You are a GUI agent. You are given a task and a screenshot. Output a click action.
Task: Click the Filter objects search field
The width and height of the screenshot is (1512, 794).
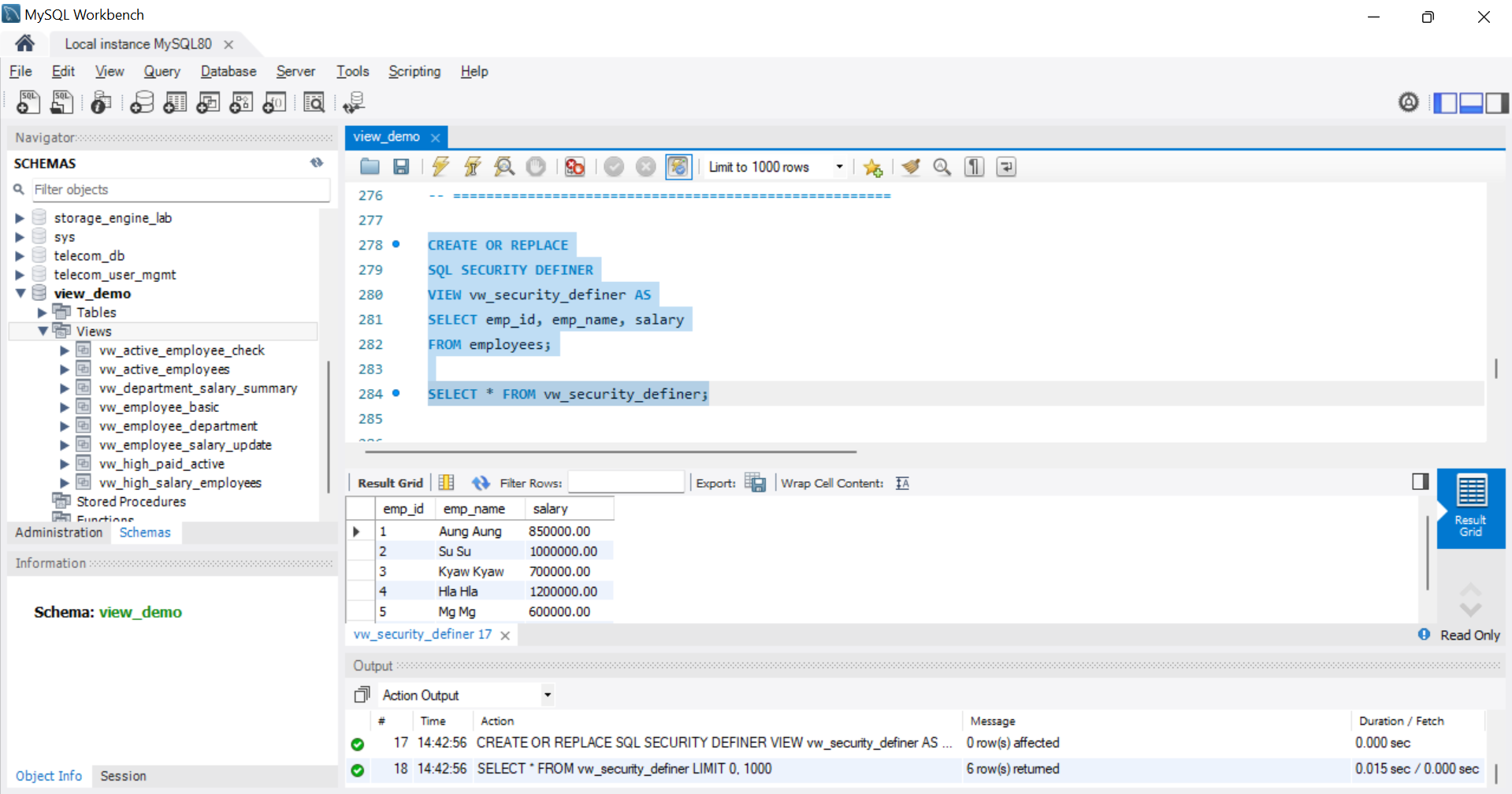pyautogui.click(x=180, y=190)
